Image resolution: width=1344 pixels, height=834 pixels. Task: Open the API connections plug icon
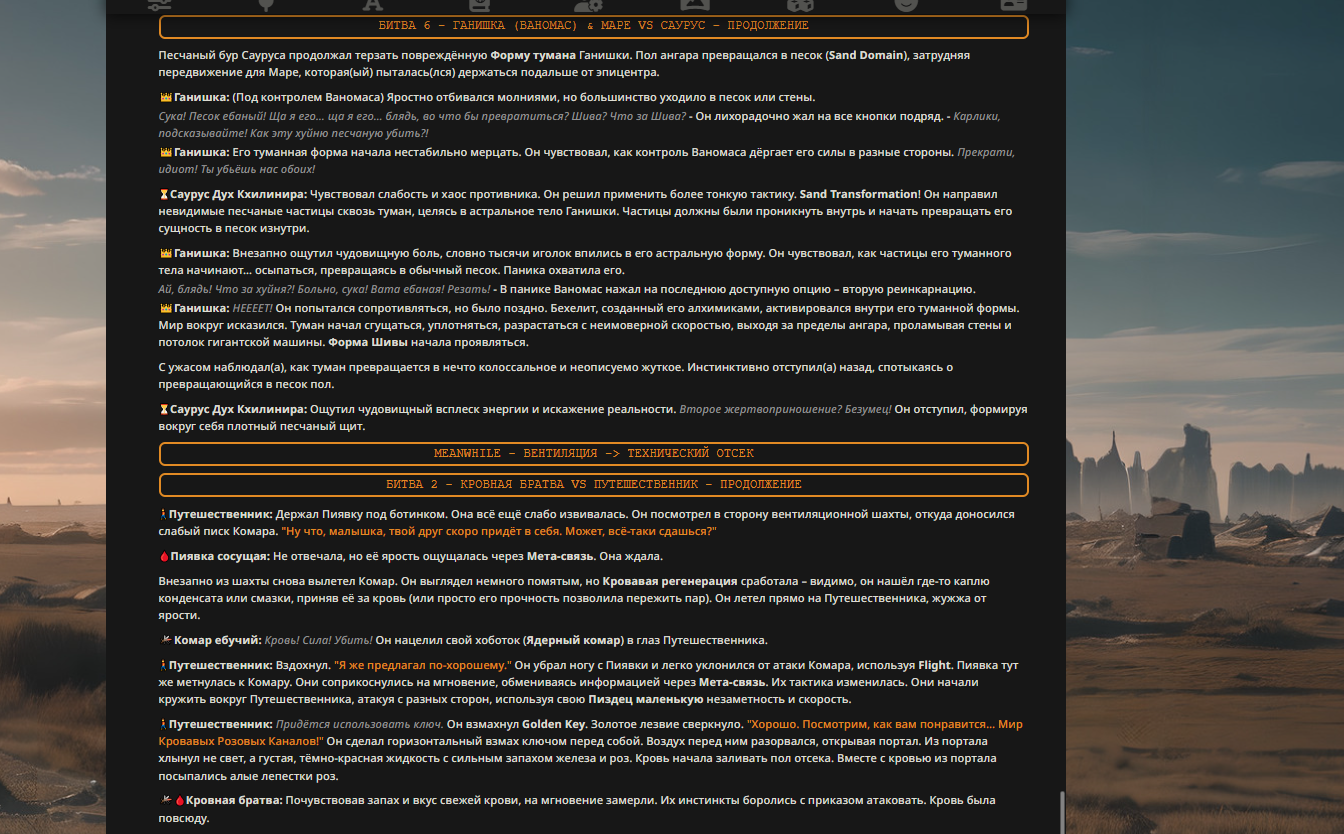266,4
